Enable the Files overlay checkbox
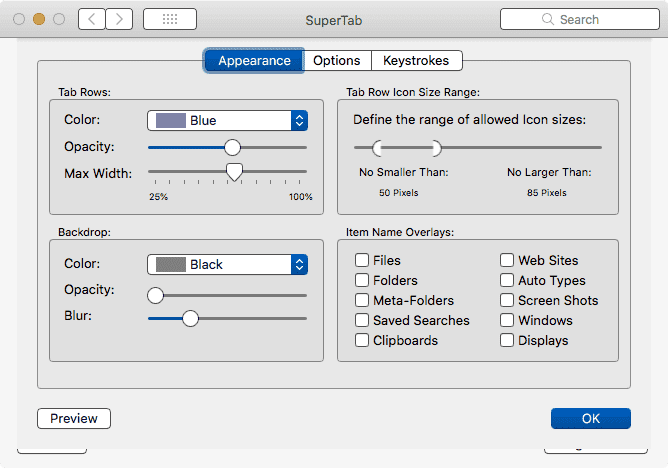This screenshot has height=468, width=668. coord(362,260)
